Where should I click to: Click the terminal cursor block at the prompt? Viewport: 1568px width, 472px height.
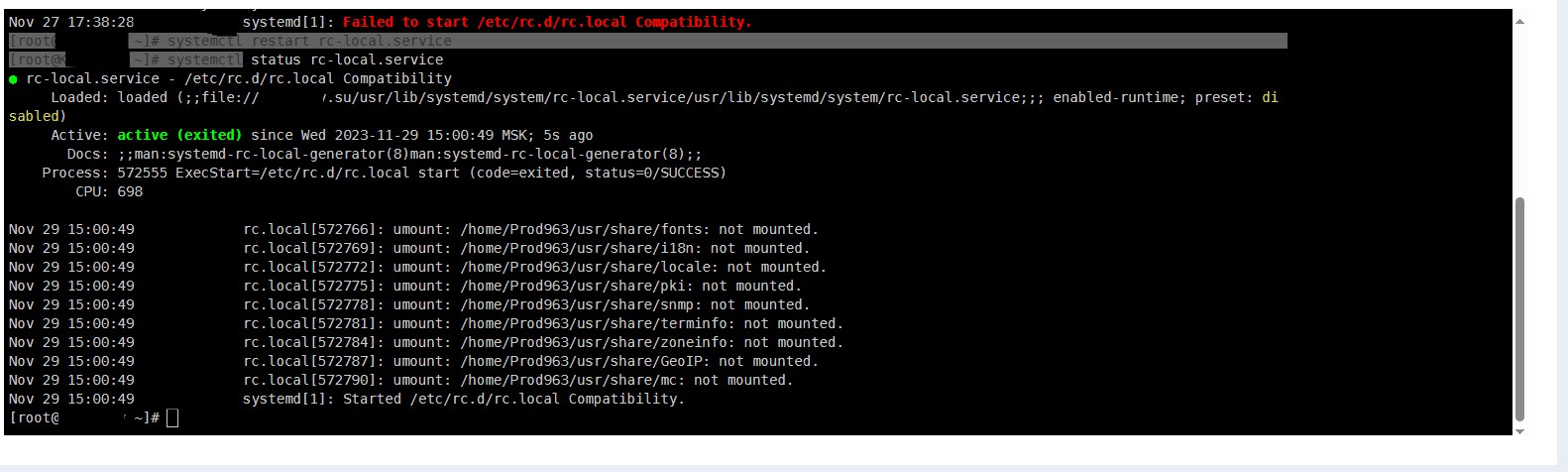[172, 418]
